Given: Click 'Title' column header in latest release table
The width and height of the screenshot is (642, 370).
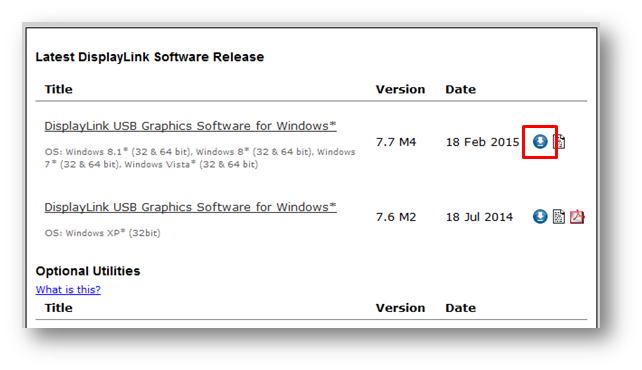Looking at the screenshot, I should tap(59, 89).
